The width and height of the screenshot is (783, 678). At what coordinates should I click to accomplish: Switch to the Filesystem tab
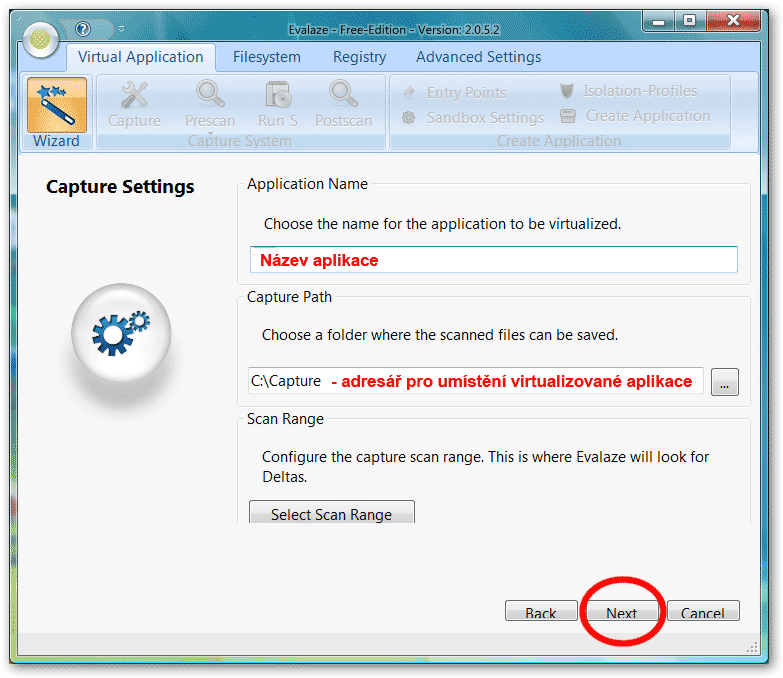[x=267, y=57]
